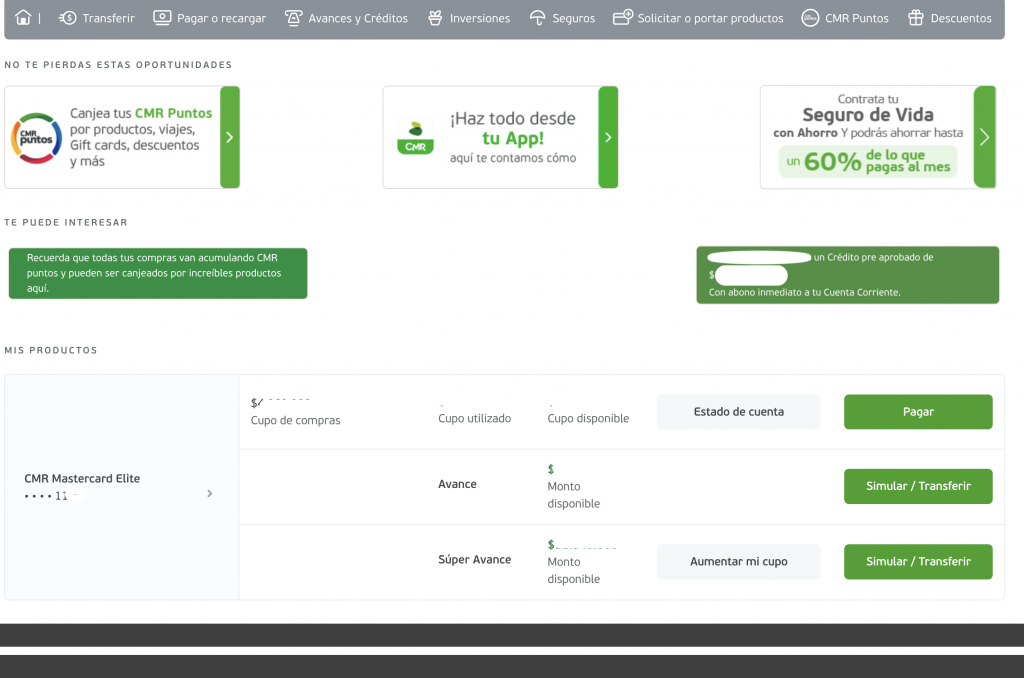The width and height of the screenshot is (1024, 678).
Task: Click the TE PUEDE INTERESAR heading
Action: click(x=66, y=222)
